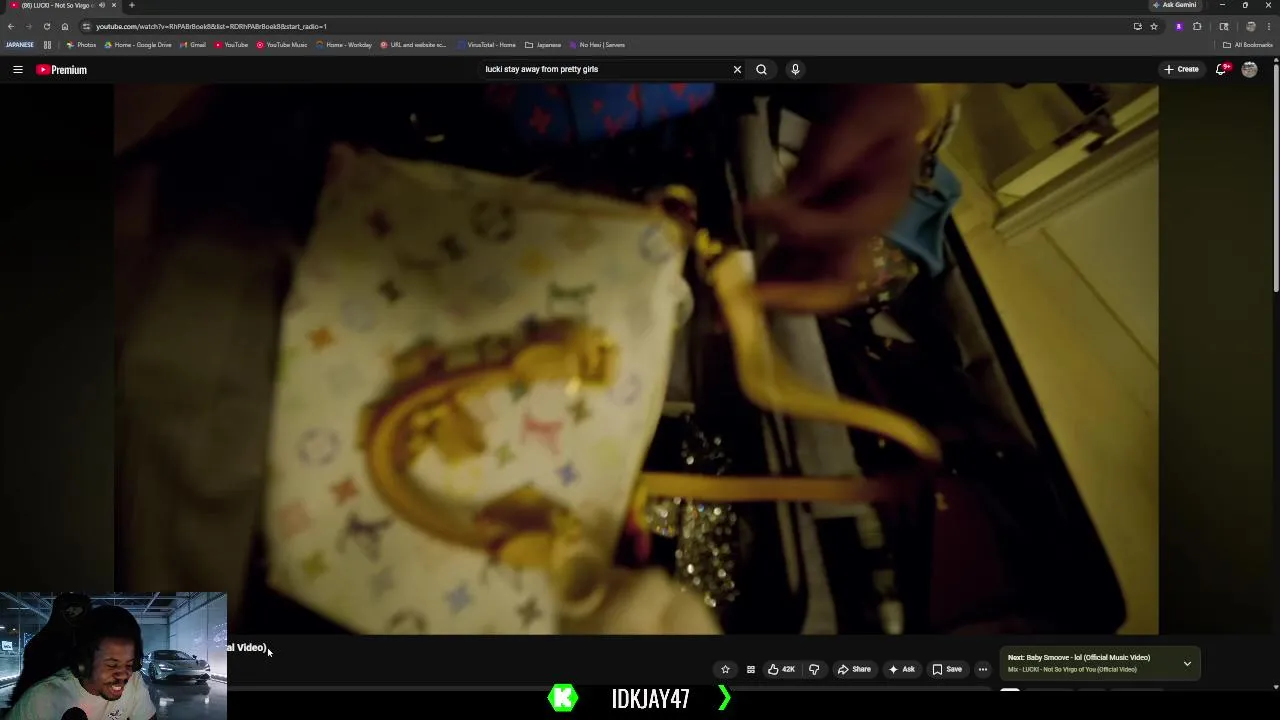1280x720 pixels.
Task: Expand the Next up mix panel chevron
Action: pyautogui.click(x=1187, y=663)
